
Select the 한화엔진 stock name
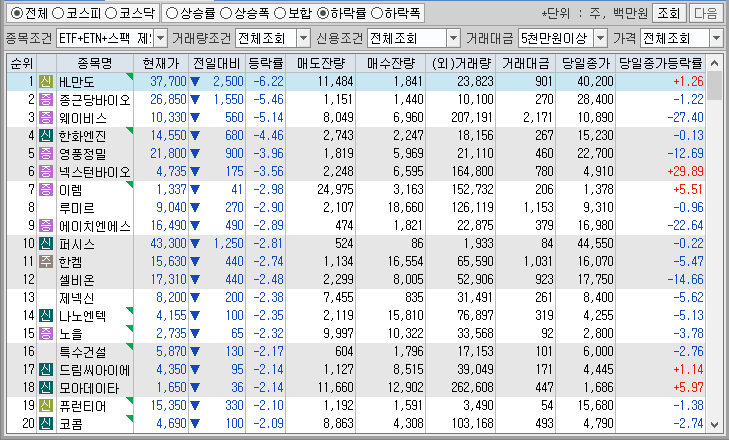83,136
